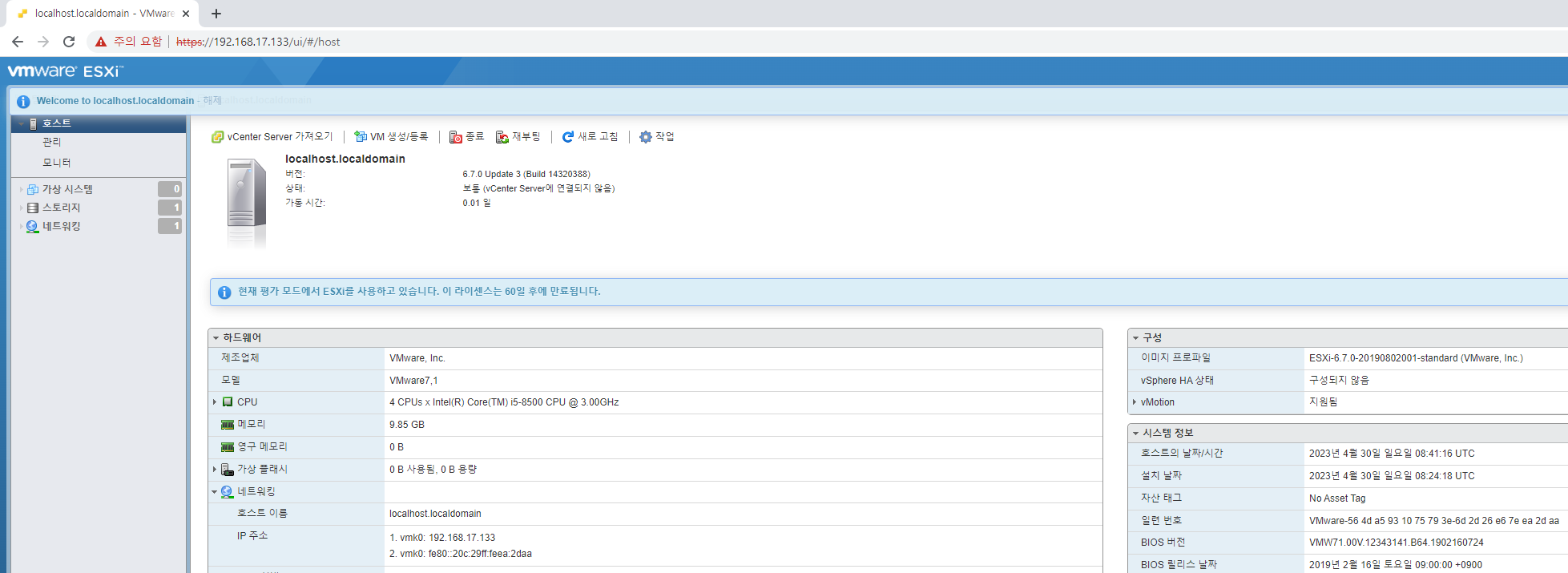Click the networking globe icon in the navigator

33,227
